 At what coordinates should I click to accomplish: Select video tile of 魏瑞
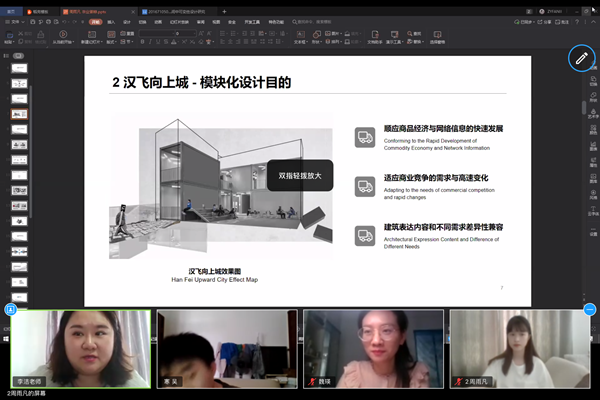[373, 349]
